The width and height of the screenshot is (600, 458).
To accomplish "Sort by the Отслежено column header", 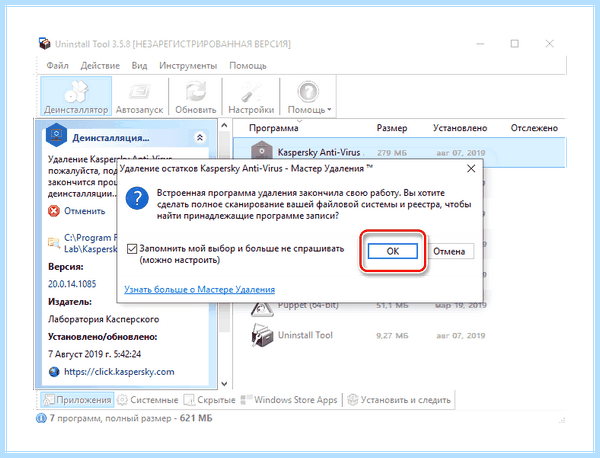I will pyautogui.click(x=534, y=128).
